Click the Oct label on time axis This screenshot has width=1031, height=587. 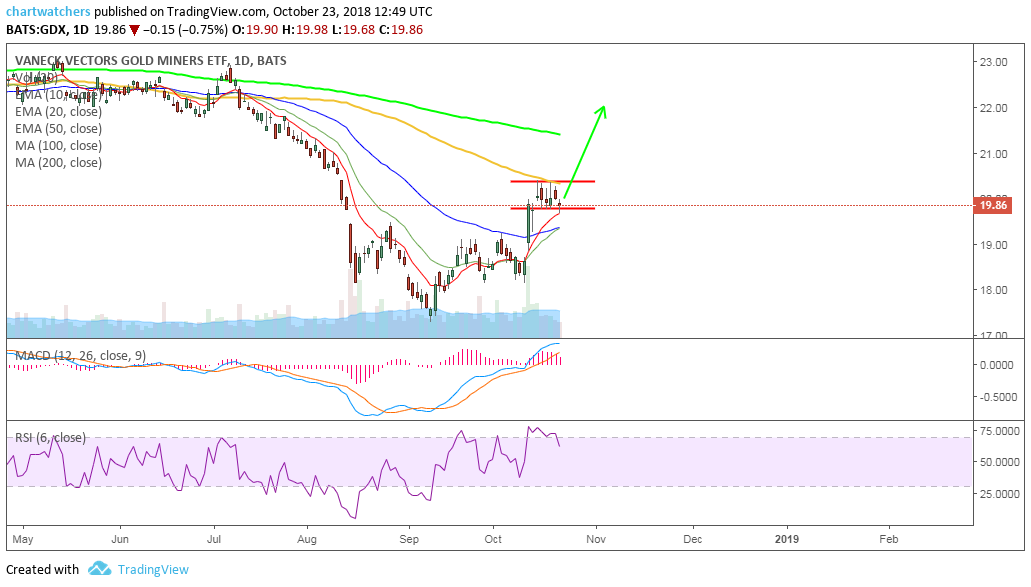(x=493, y=539)
